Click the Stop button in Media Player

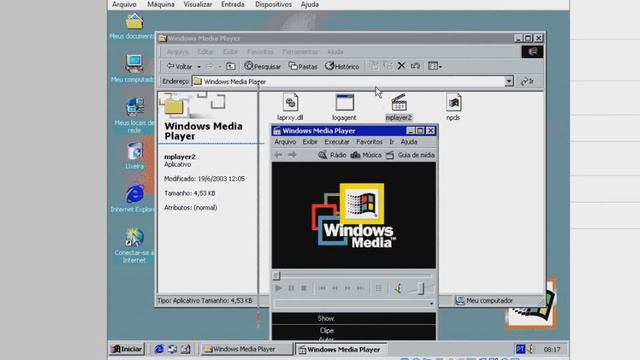pyautogui.click(x=304, y=288)
